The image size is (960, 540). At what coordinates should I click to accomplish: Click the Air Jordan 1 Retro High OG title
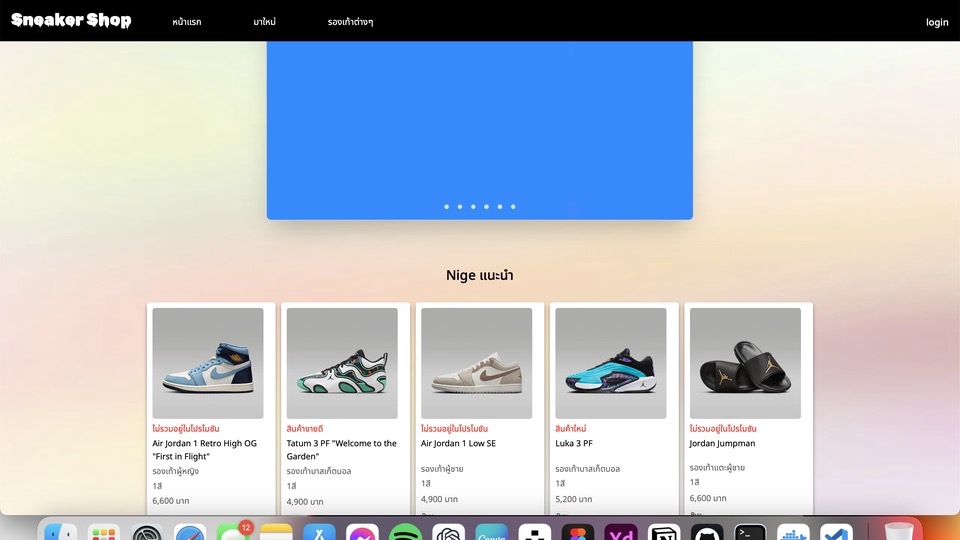(x=204, y=449)
